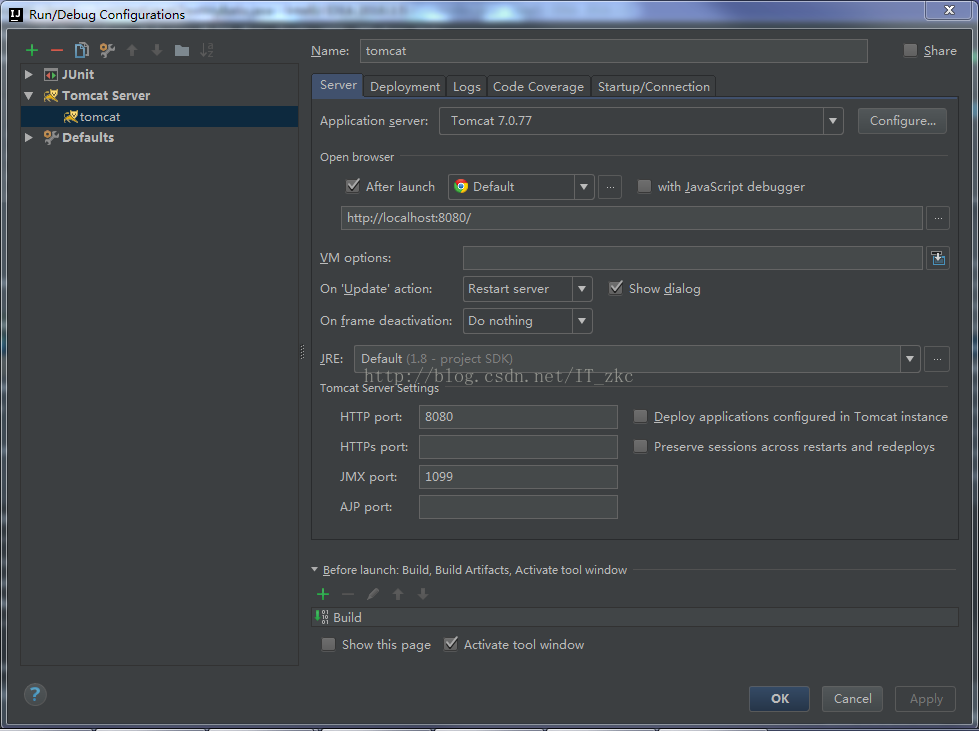Open the browser Default dropdown
Image resolution: width=979 pixels, height=731 pixels.
pyautogui.click(x=584, y=187)
